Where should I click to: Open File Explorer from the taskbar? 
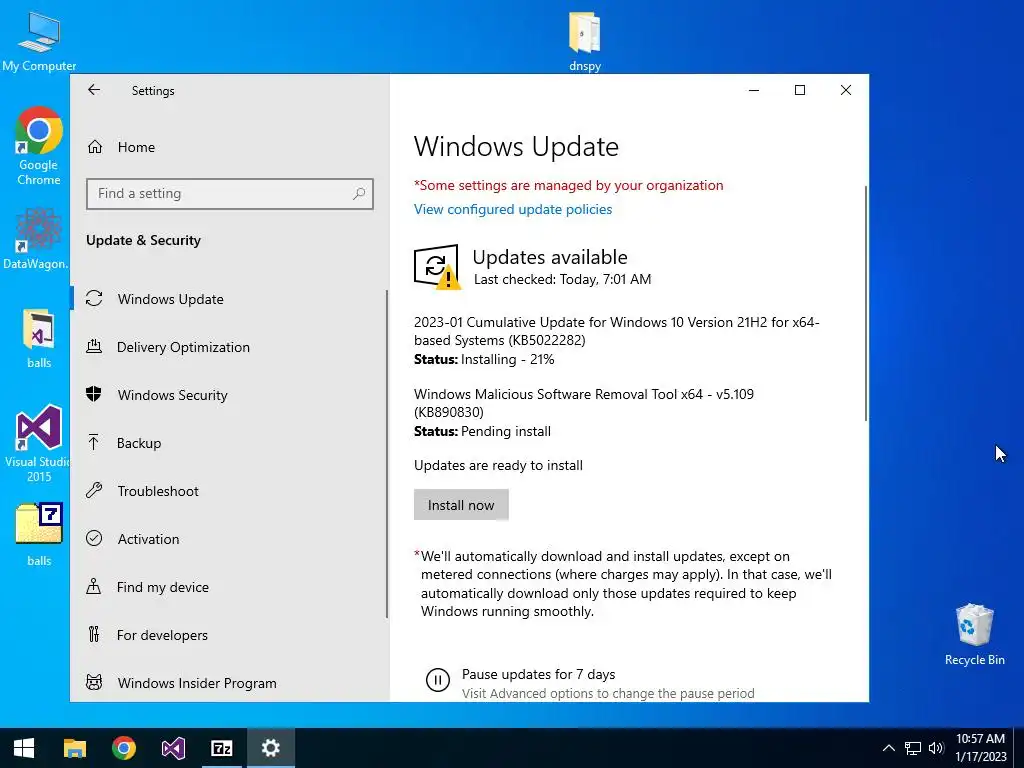click(74, 748)
